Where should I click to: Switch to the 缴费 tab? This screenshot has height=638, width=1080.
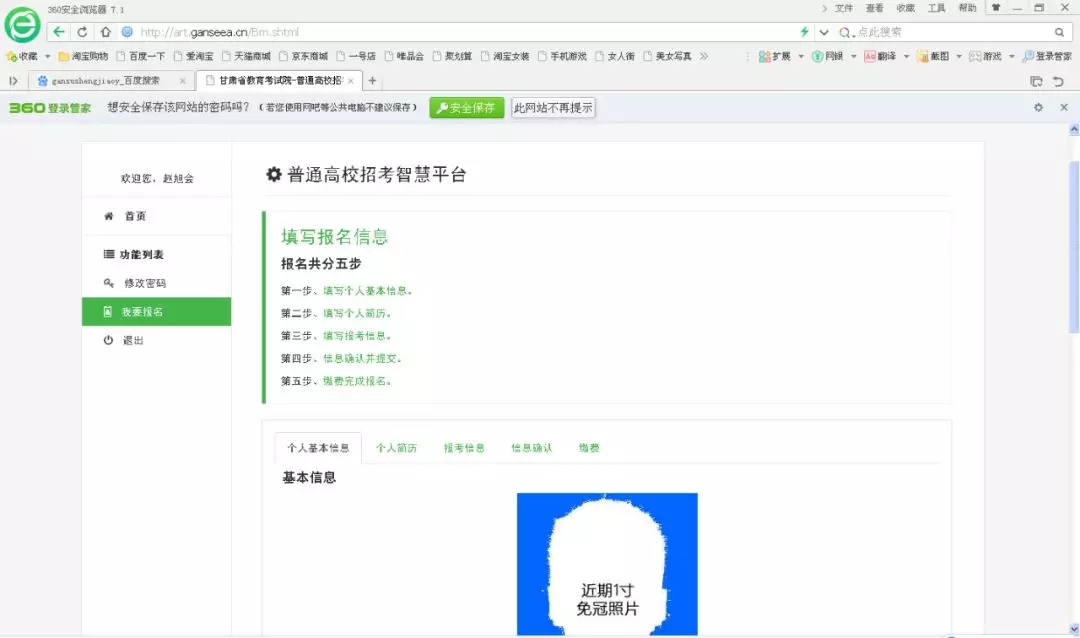point(589,448)
